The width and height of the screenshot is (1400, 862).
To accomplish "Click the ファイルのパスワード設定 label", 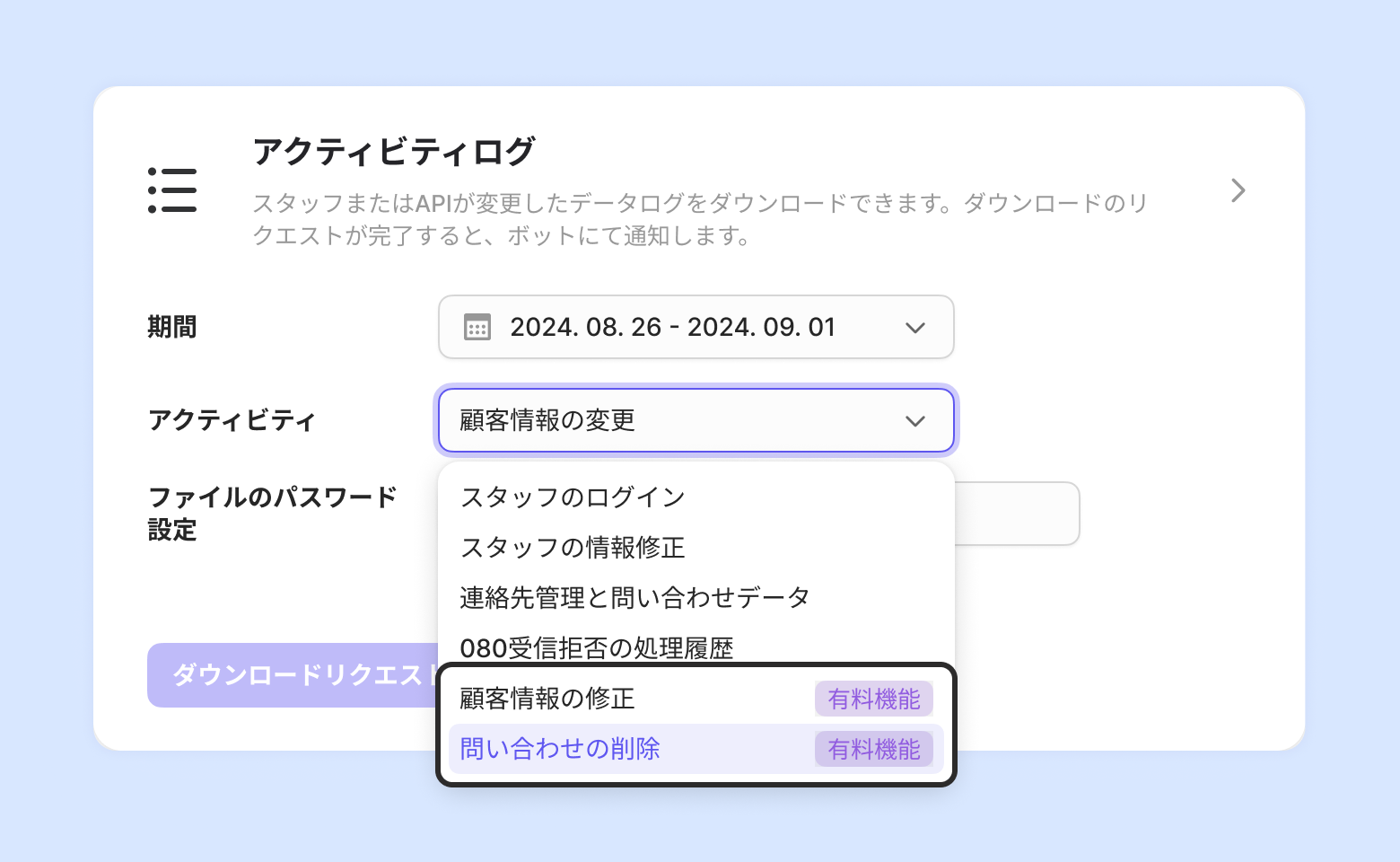I will [x=272, y=514].
